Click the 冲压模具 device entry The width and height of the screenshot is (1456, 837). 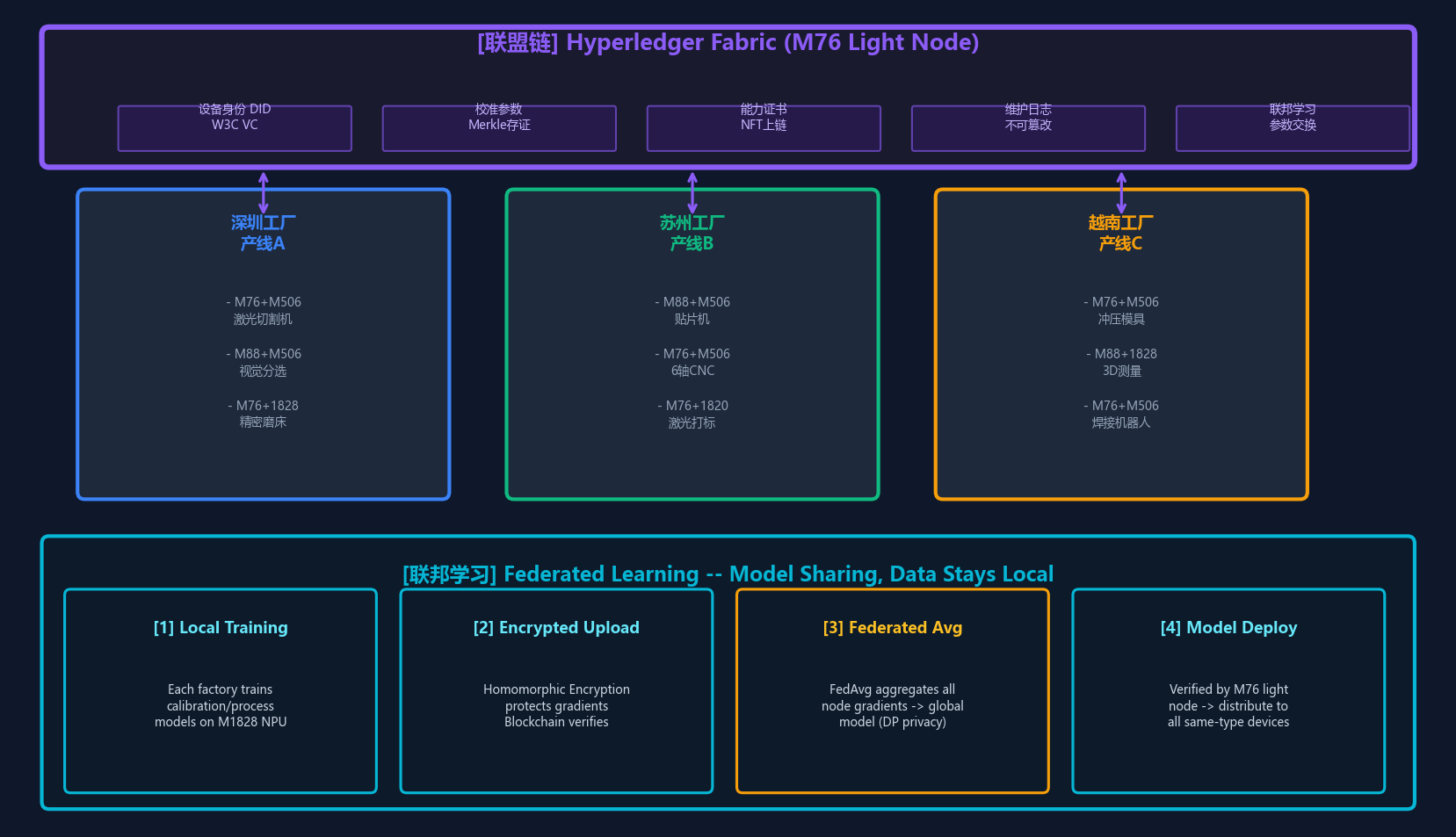(1120, 311)
